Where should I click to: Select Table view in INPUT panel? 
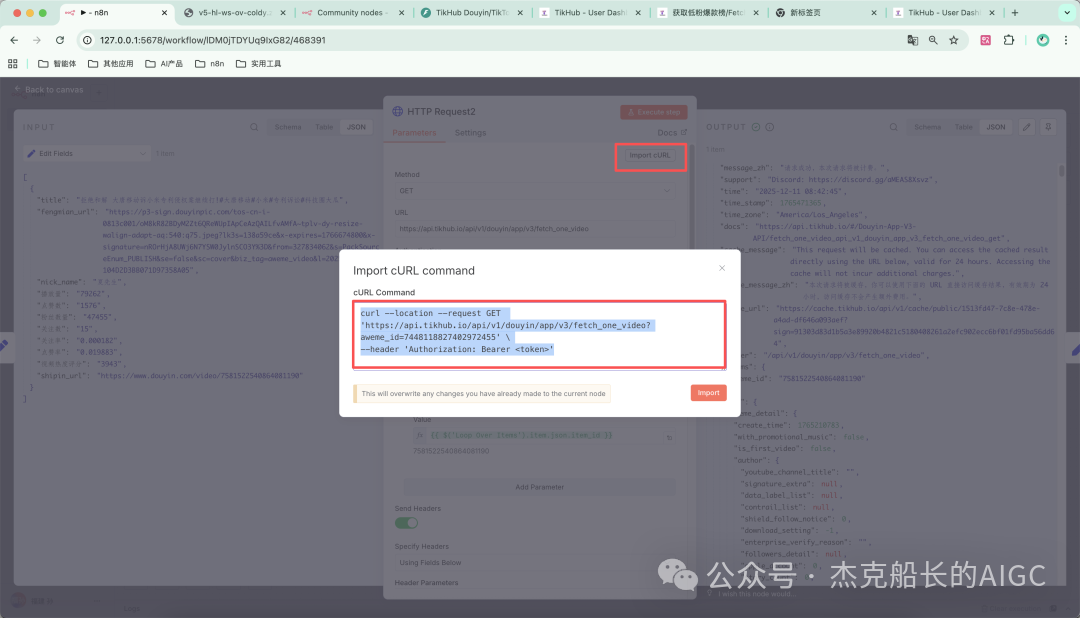coord(324,127)
